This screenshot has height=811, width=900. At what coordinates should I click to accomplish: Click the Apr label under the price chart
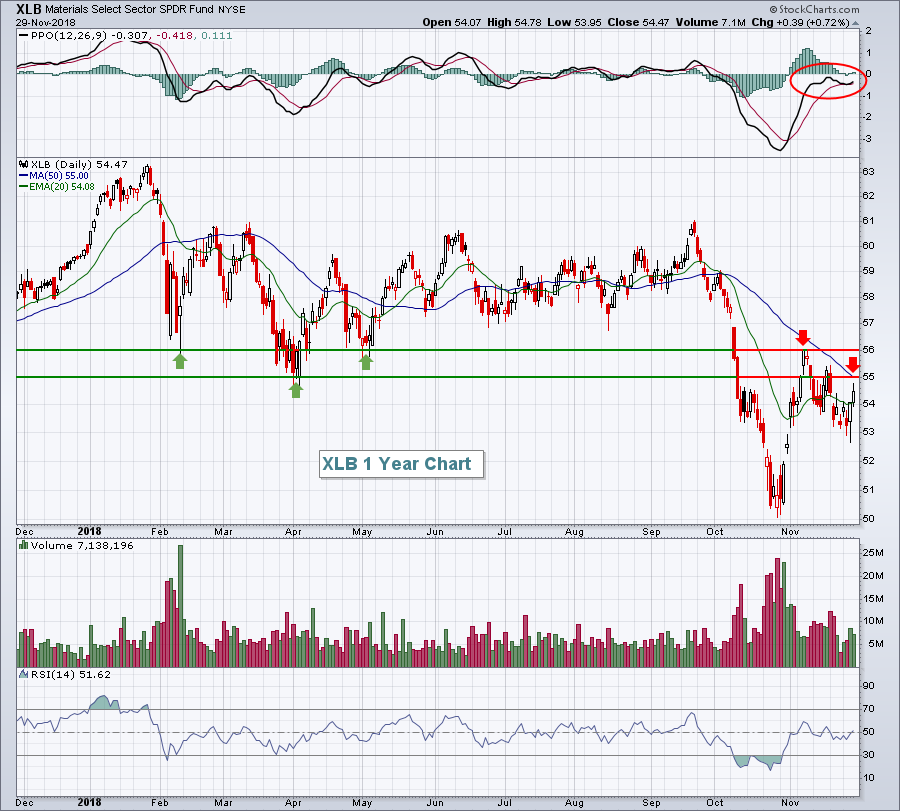click(x=293, y=531)
